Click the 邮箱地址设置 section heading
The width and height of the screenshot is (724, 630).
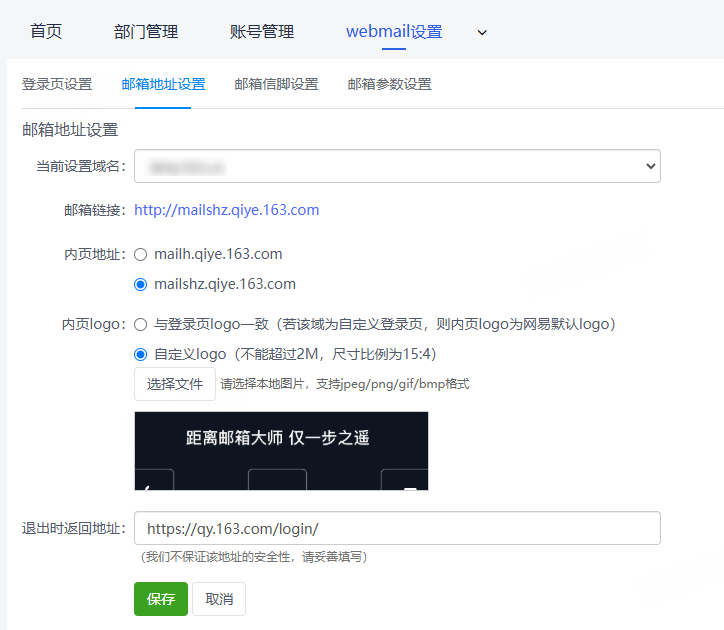[x=70, y=130]
